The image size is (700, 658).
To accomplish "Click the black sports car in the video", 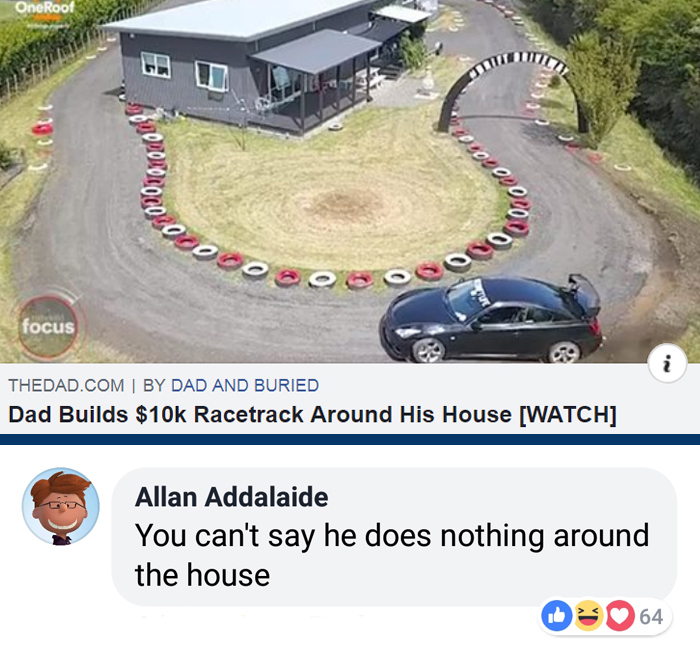I will (x=490, y=318).
